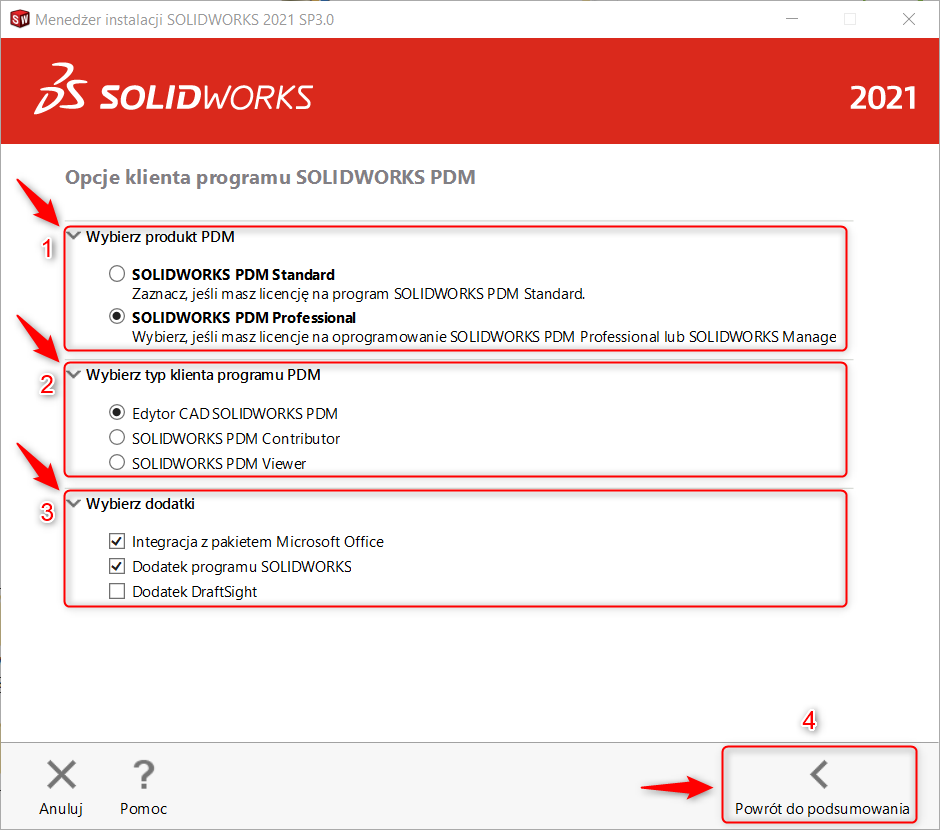
Task: Select SOLIDWORKS PDM Contributor radio button
Action: (x=117, y=438)
